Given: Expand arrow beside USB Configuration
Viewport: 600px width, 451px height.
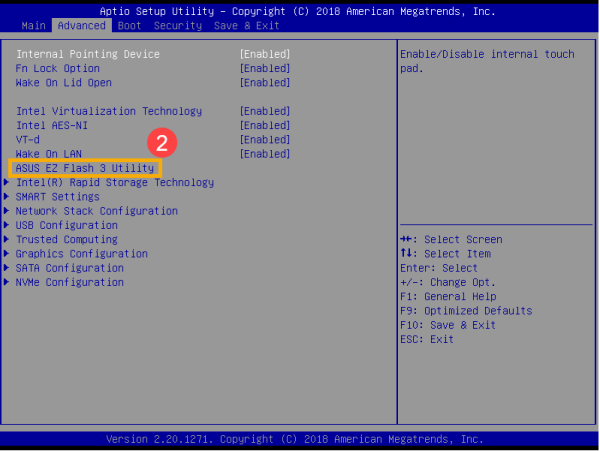Looking at the screenshot, I should tap(7, 225).
